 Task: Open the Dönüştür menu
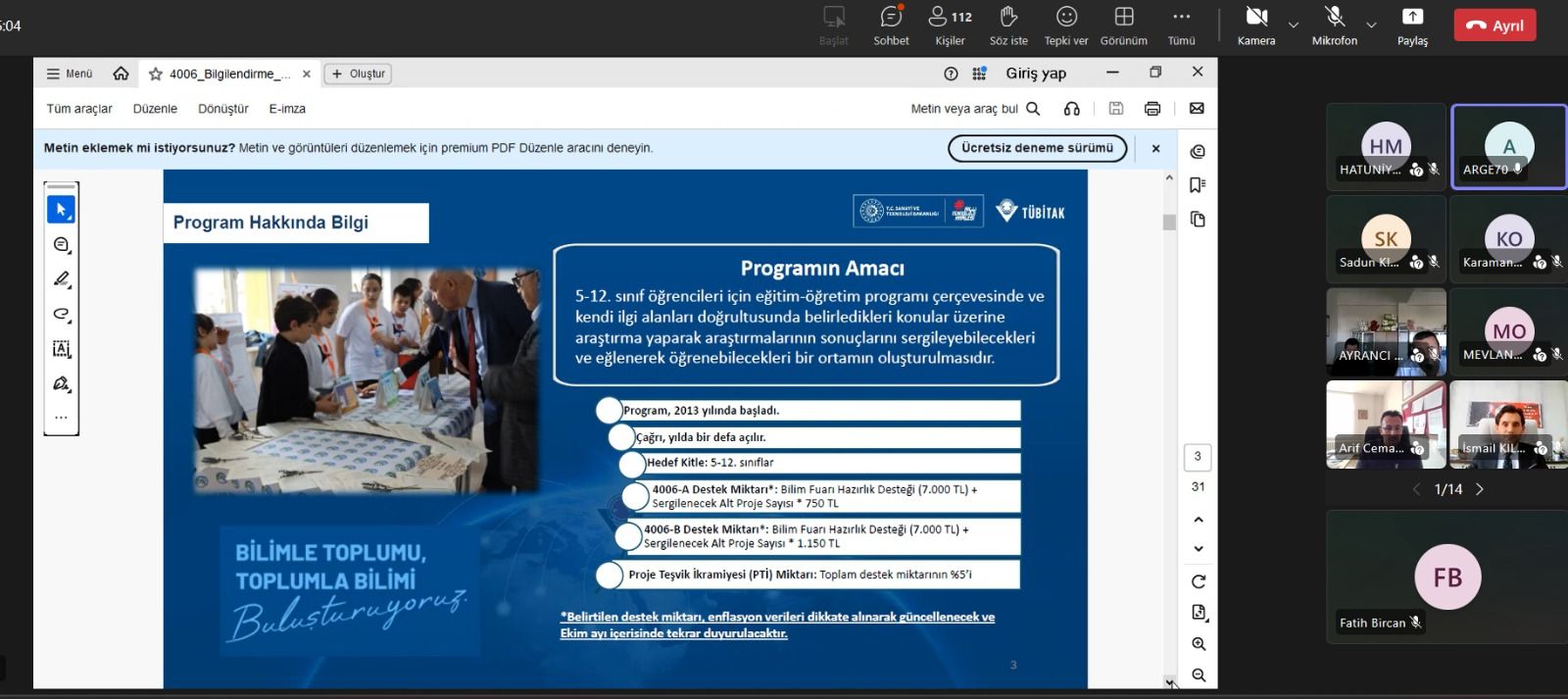pyautogui.click(x=223, y=109)
